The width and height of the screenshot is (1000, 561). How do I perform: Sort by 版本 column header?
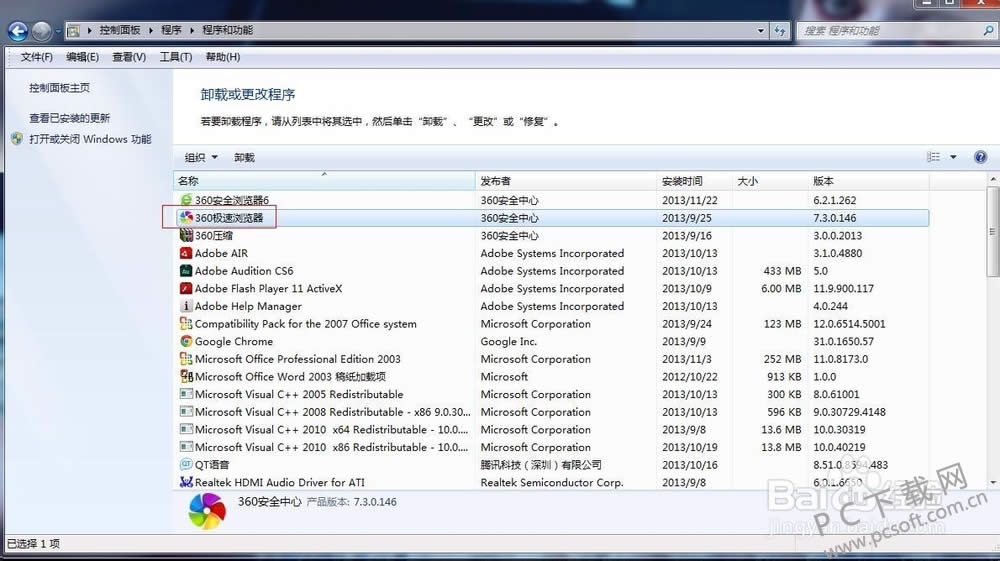(868, 181)
